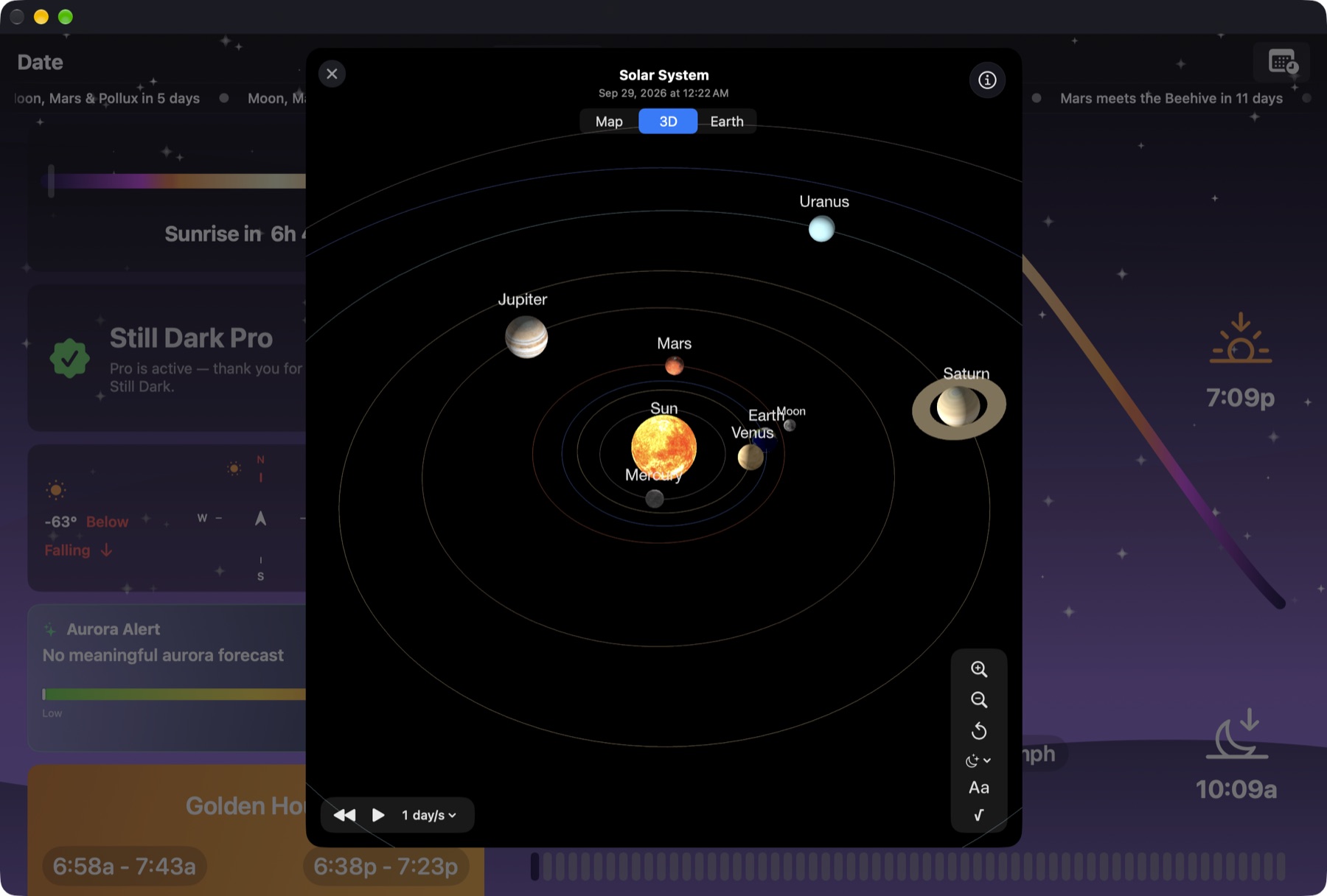Click the compass direction arrow

pos(260,518)
